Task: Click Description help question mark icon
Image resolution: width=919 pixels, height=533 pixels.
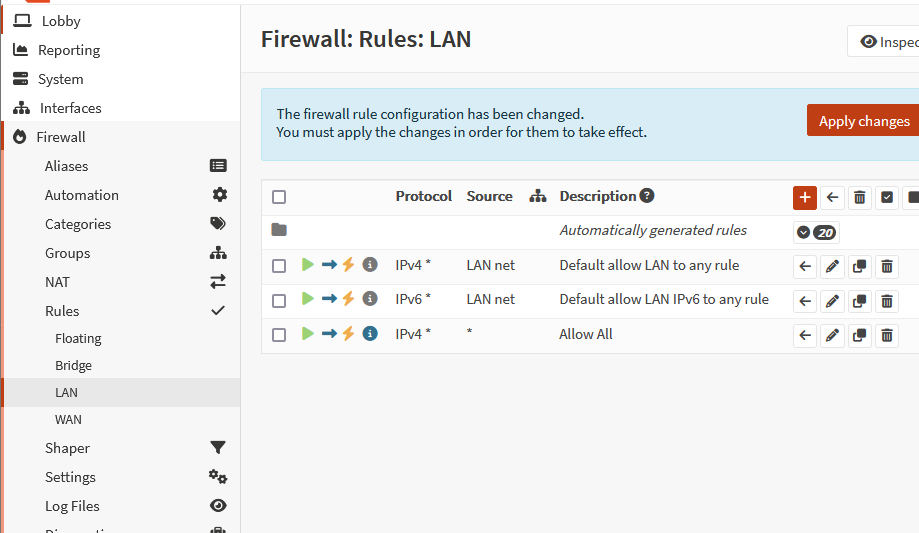Action: pyautogui.click(x=647, y=196)
